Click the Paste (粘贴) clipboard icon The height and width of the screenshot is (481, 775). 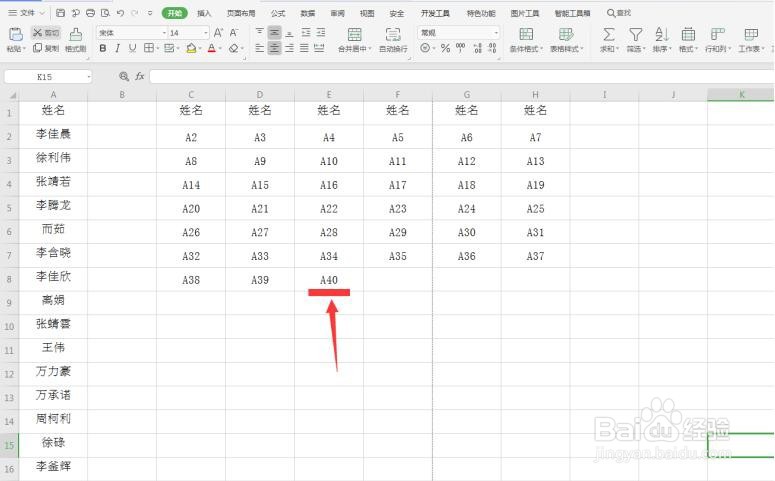click(16, 34)
